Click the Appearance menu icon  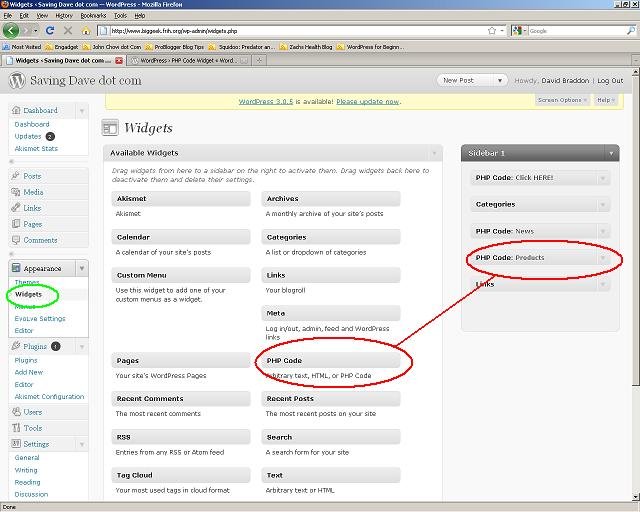point(16,268)
